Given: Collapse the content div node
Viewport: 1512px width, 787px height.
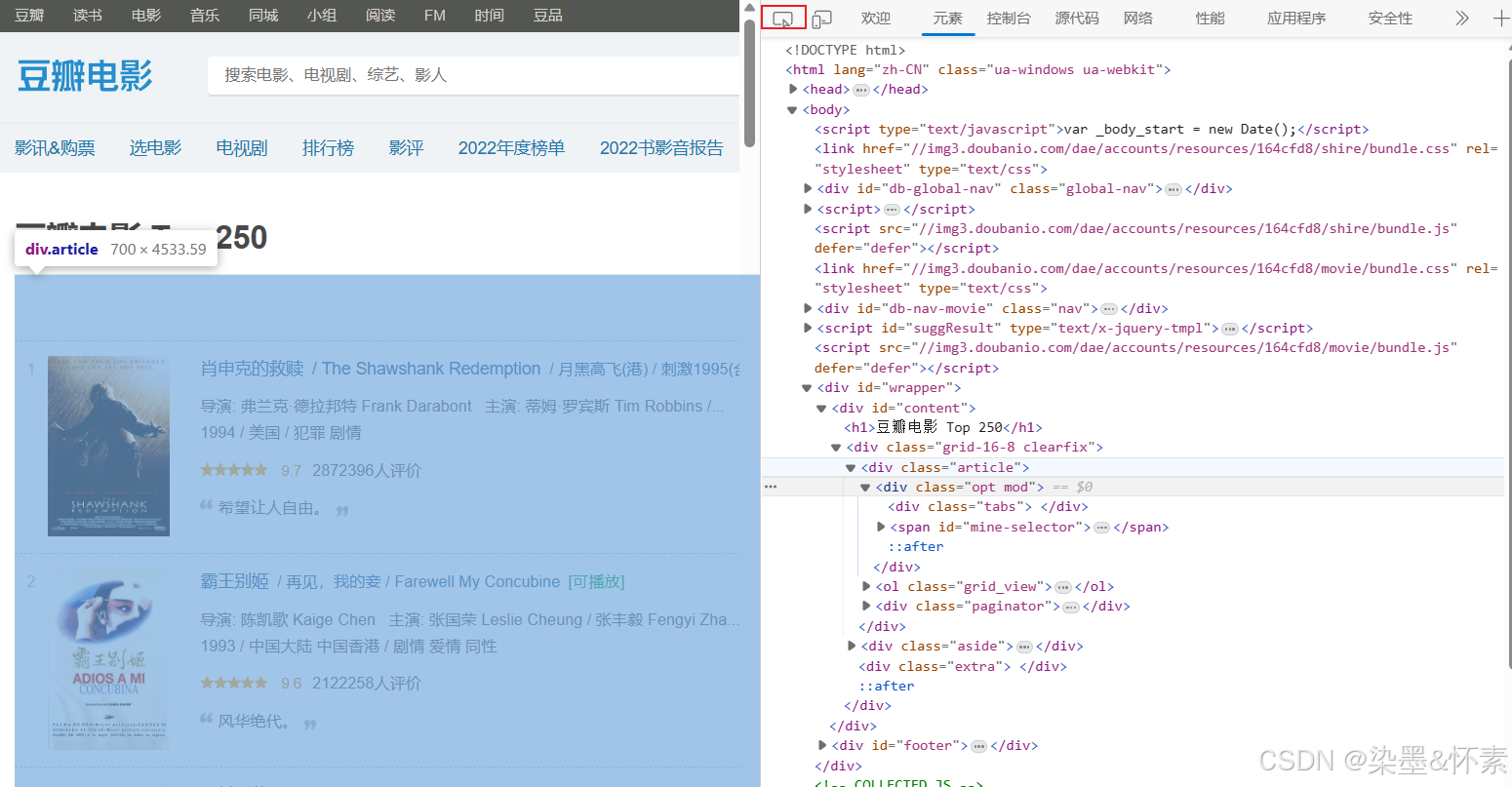Looking at the screenshot, I should 821,408.
